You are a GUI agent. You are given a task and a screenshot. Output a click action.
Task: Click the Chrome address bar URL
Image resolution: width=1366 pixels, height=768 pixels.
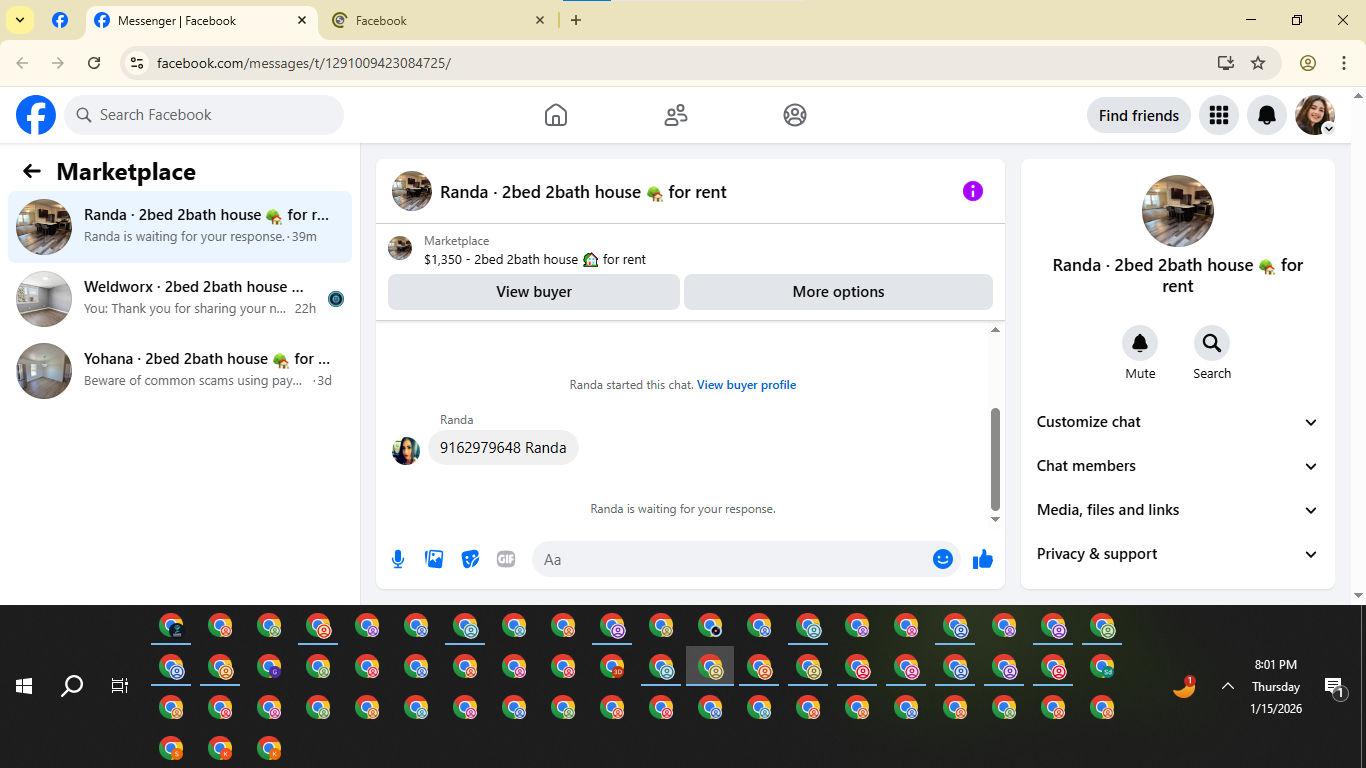pos(304,63)
